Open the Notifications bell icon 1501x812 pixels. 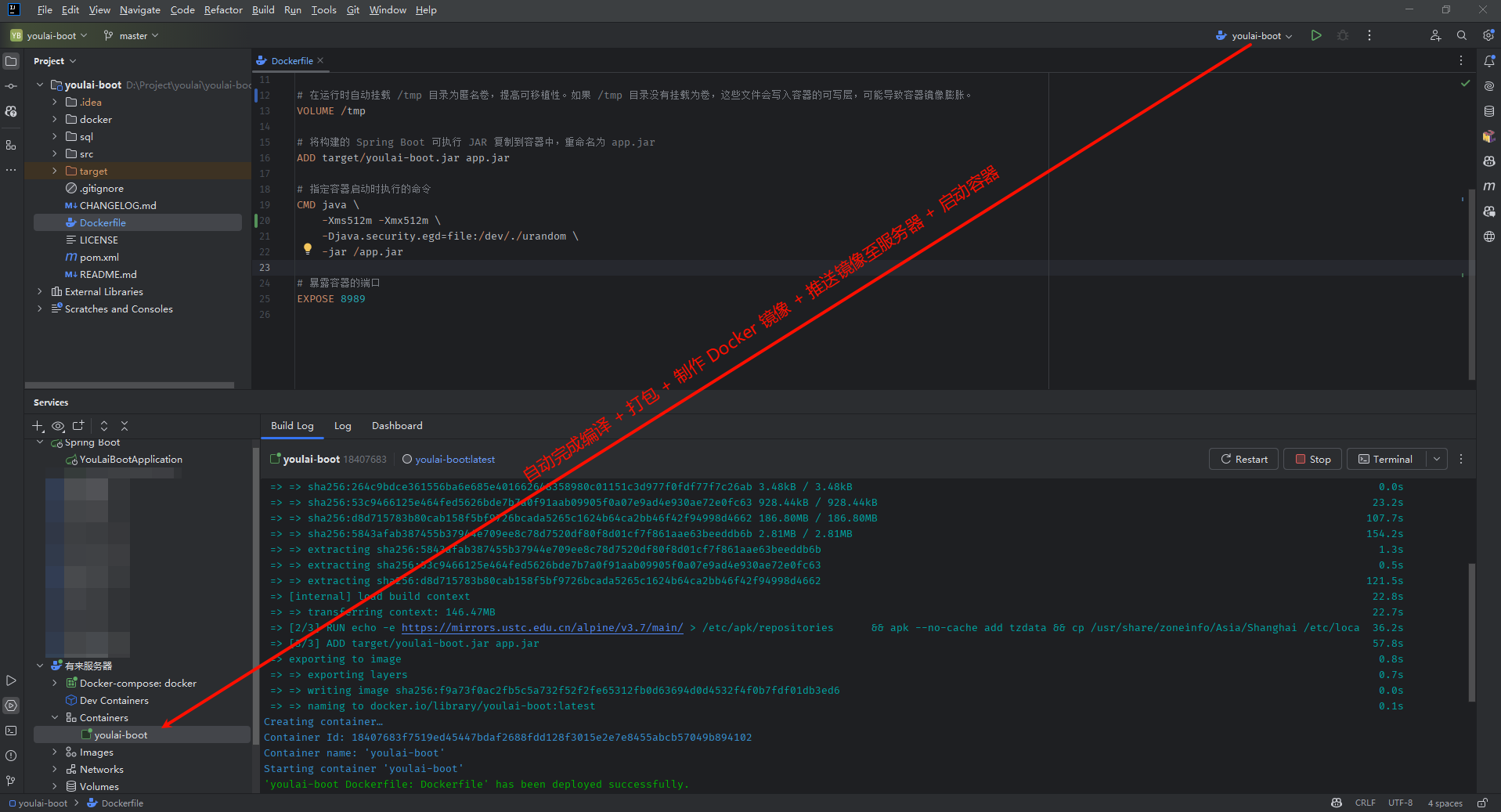tap(1489, 61)
